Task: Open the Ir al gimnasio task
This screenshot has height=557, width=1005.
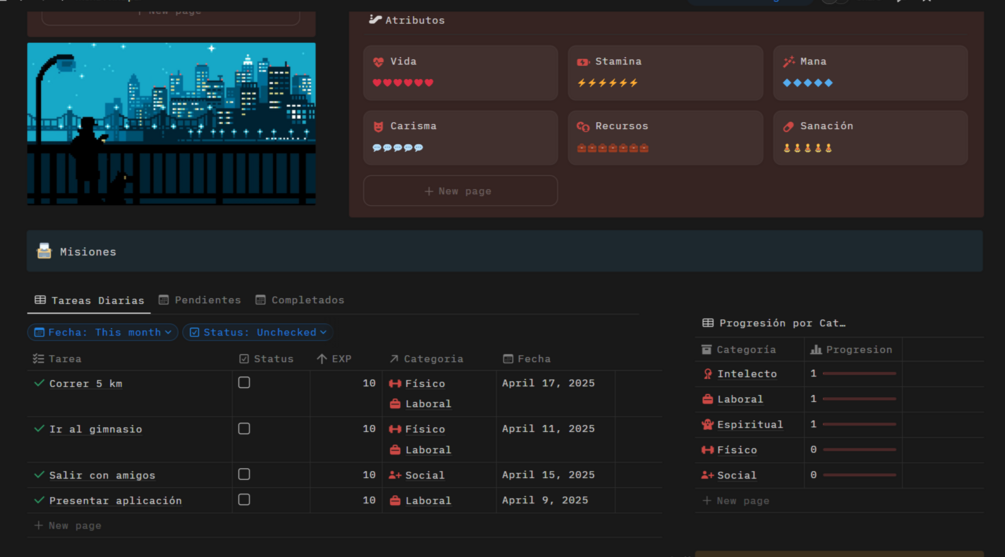Action: coord(96,429)
